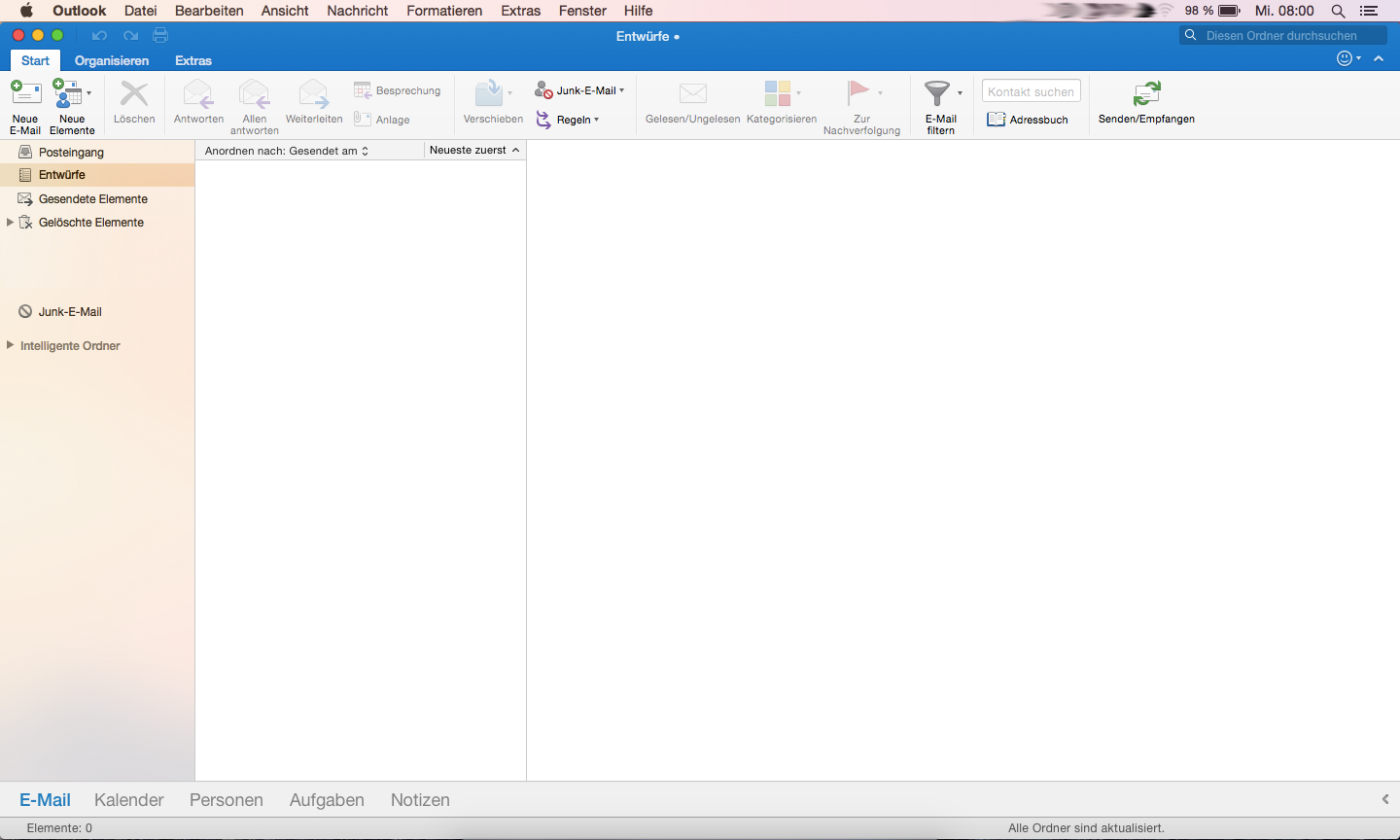Image resolution: width=1400 pixels, height=840 pixels.
Task: Select the Junk-E-Mail folder in sidebar
Action: click(97, 312)
